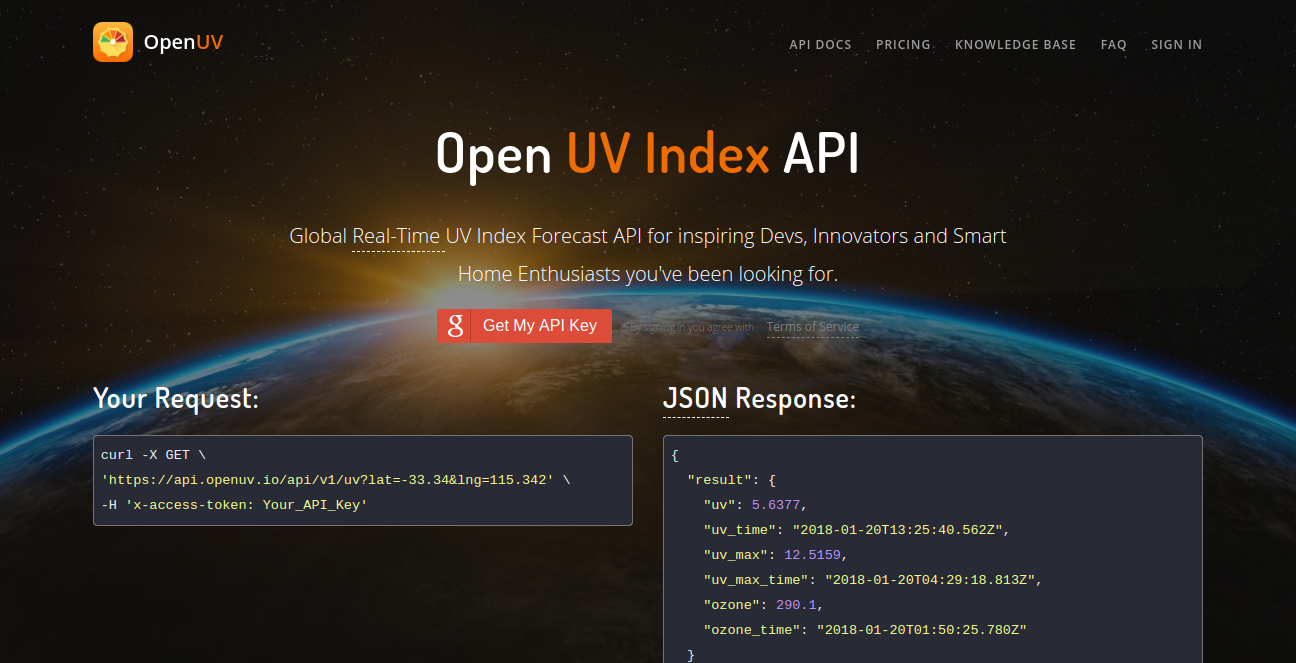
Task: Click the uv_max value 12.5159
Action: (x=810, y=555)
